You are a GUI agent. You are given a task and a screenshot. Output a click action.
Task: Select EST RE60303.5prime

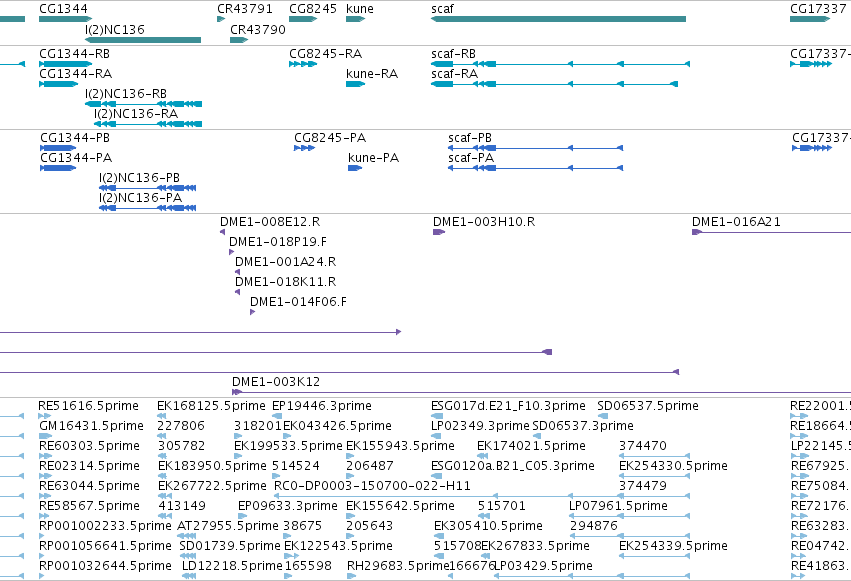click(x=45, y=456)
